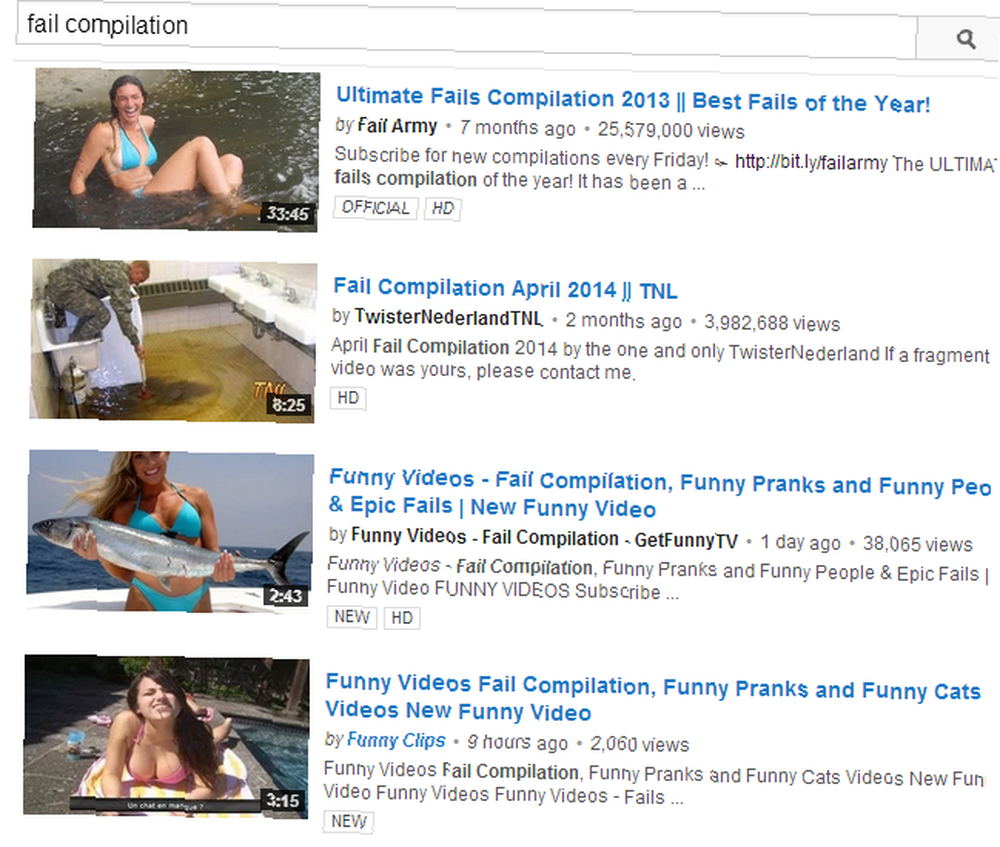Open the Funny Videos - Fail Compilation, Funny Pranks title
This screenshot has height=847, width=1000.
pos(659,494)
